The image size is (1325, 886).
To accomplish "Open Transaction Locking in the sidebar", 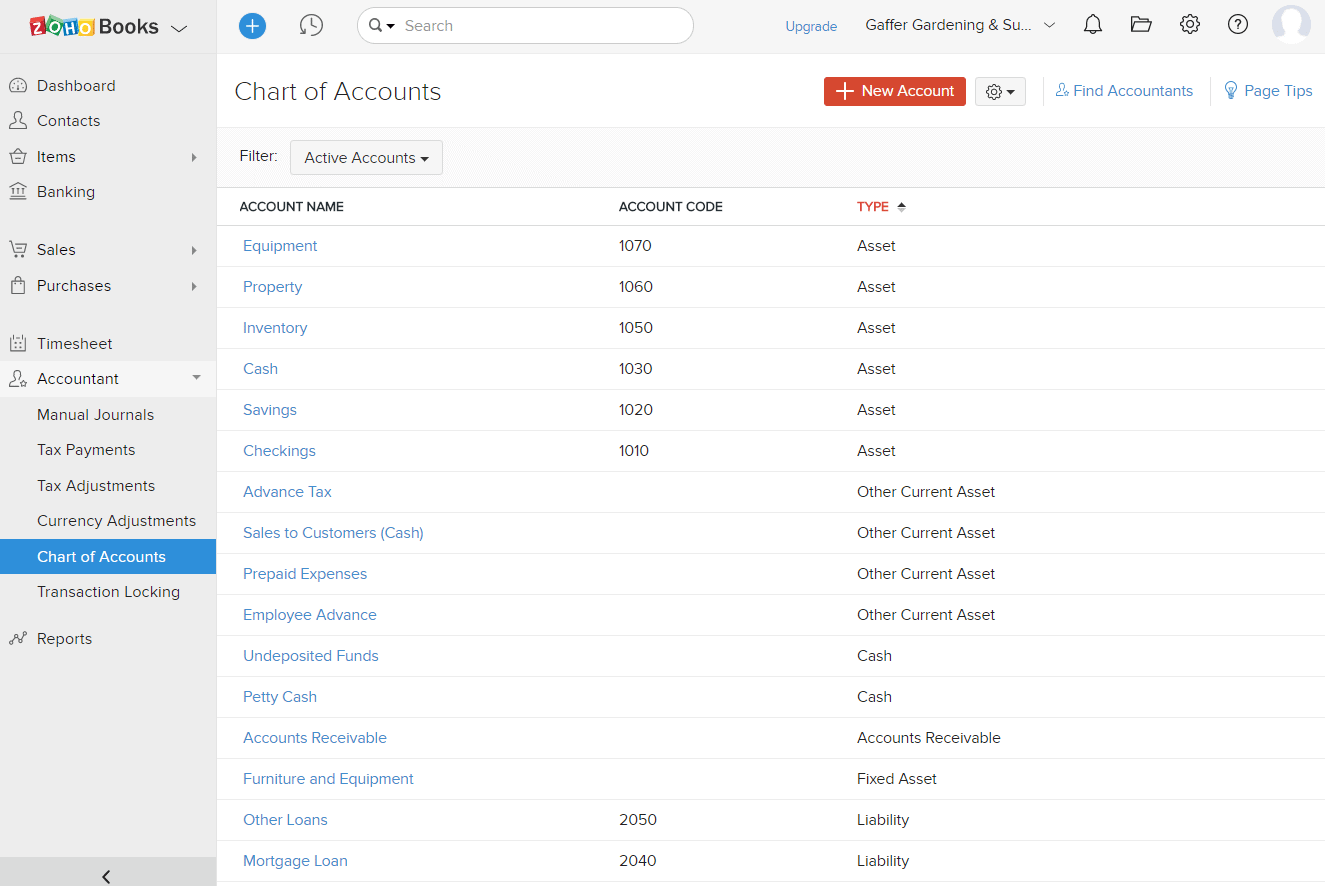I will coord(108,592).
